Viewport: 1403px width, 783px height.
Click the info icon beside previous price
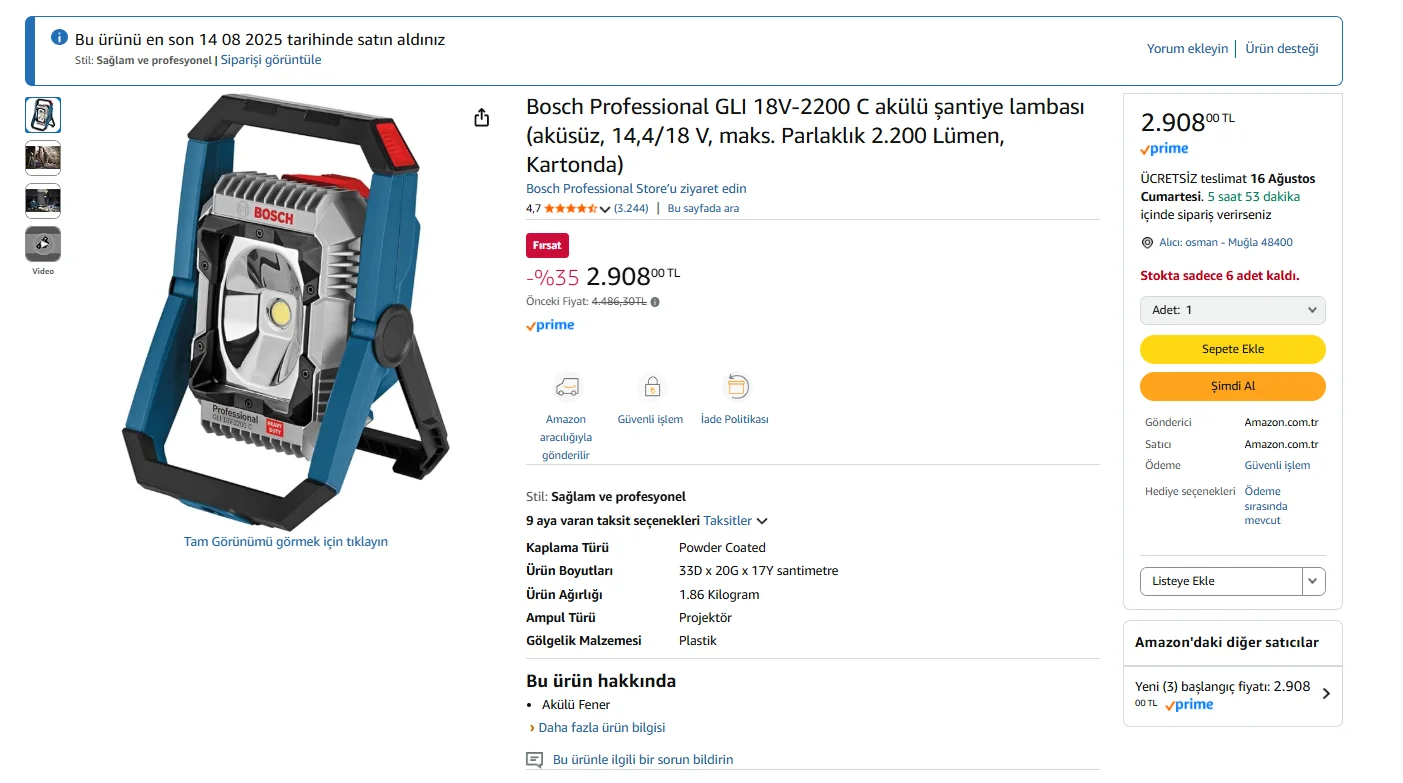click(655, 301)
